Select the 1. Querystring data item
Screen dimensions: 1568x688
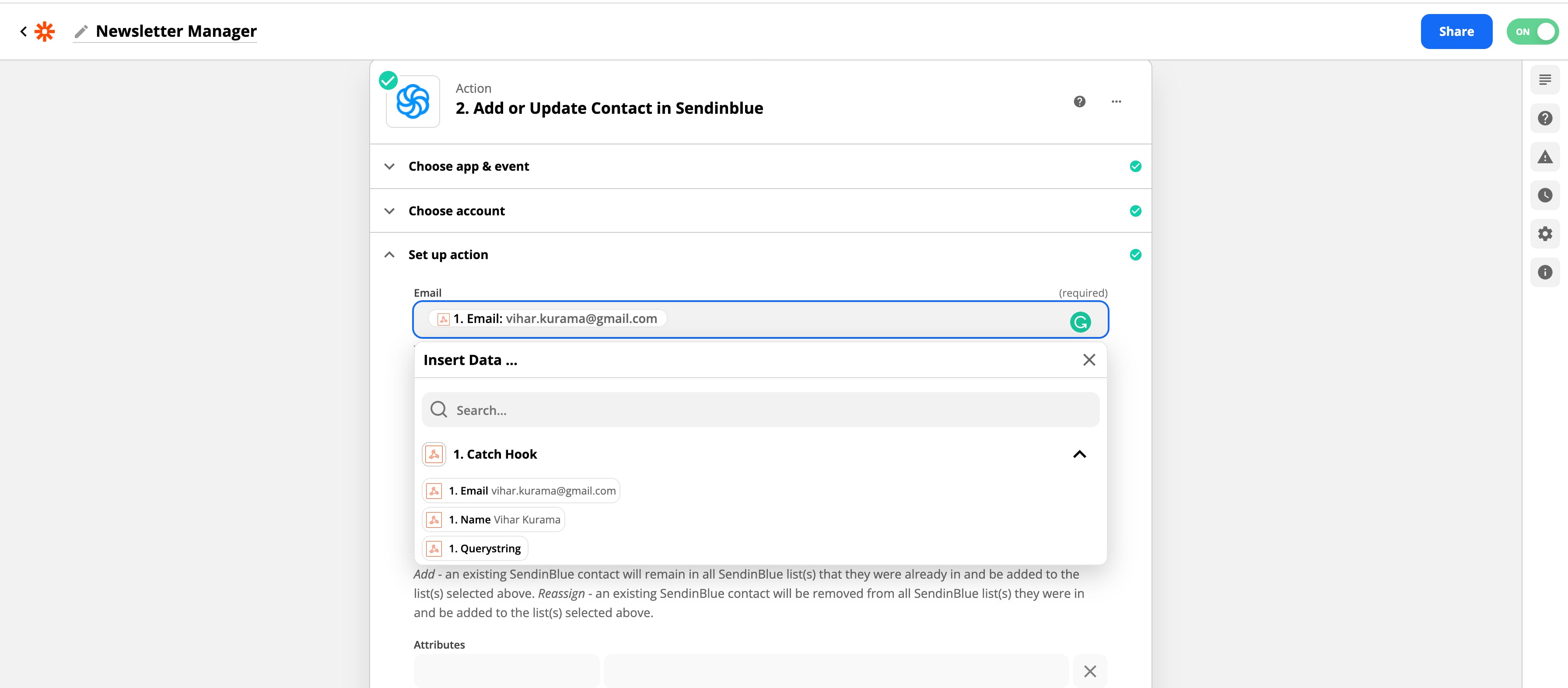point(476,548)
